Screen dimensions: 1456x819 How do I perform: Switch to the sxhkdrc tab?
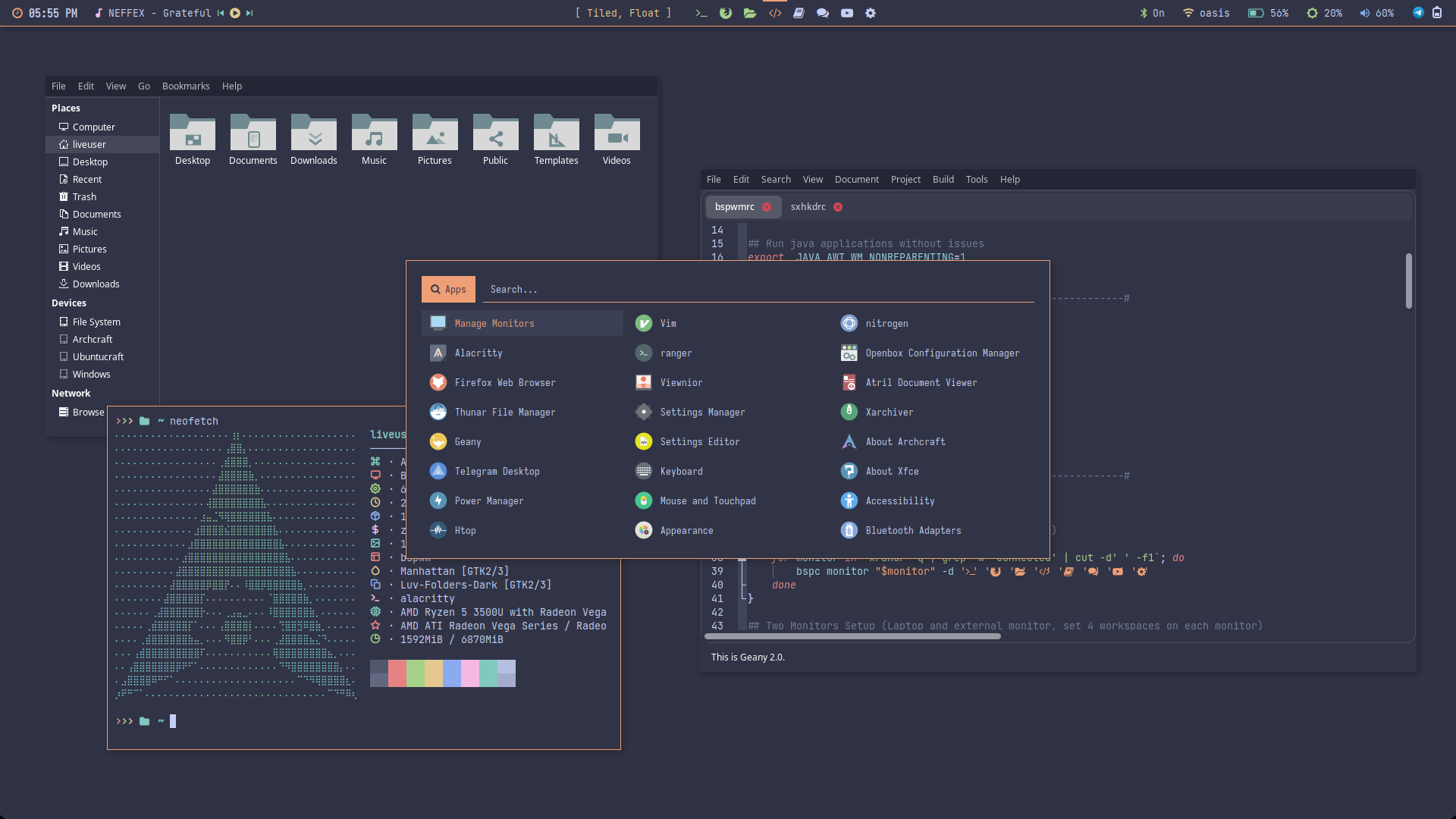[808, 207]
